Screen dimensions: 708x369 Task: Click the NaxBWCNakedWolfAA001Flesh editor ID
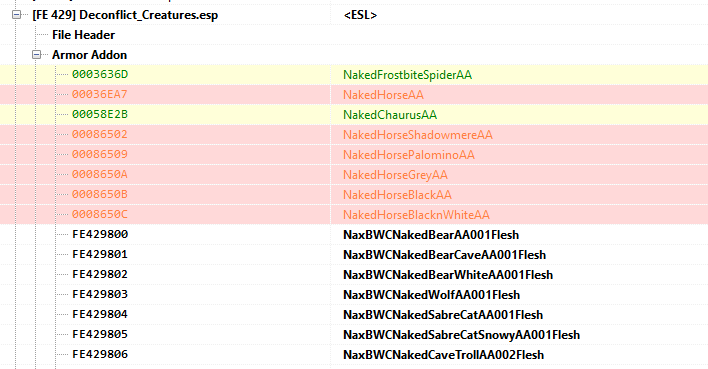[x=432, y=295]
